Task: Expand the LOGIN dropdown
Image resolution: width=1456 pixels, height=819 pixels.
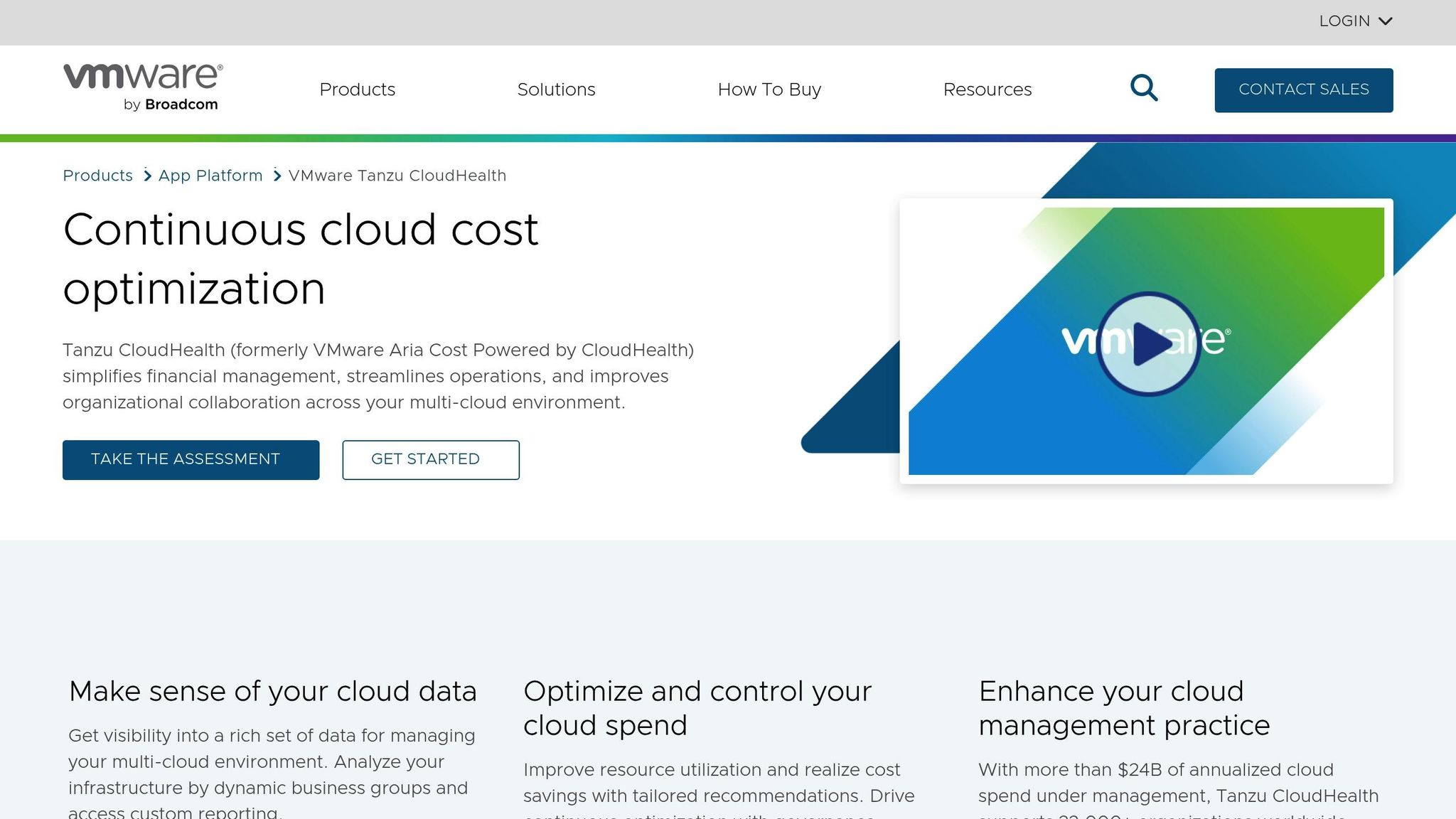Action: (x=1355, y=21)
